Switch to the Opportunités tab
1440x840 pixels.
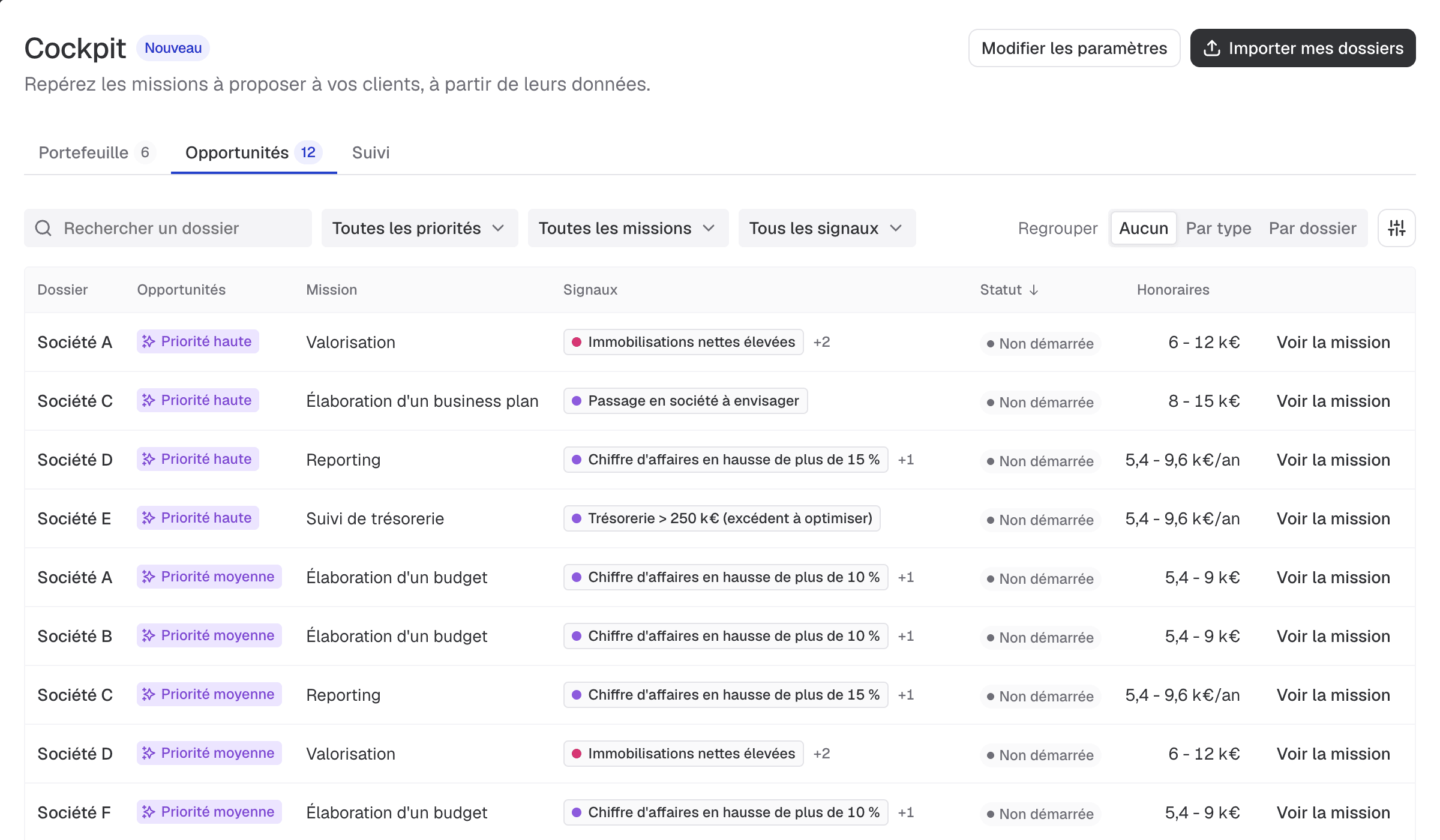click(x=254, y=152)
